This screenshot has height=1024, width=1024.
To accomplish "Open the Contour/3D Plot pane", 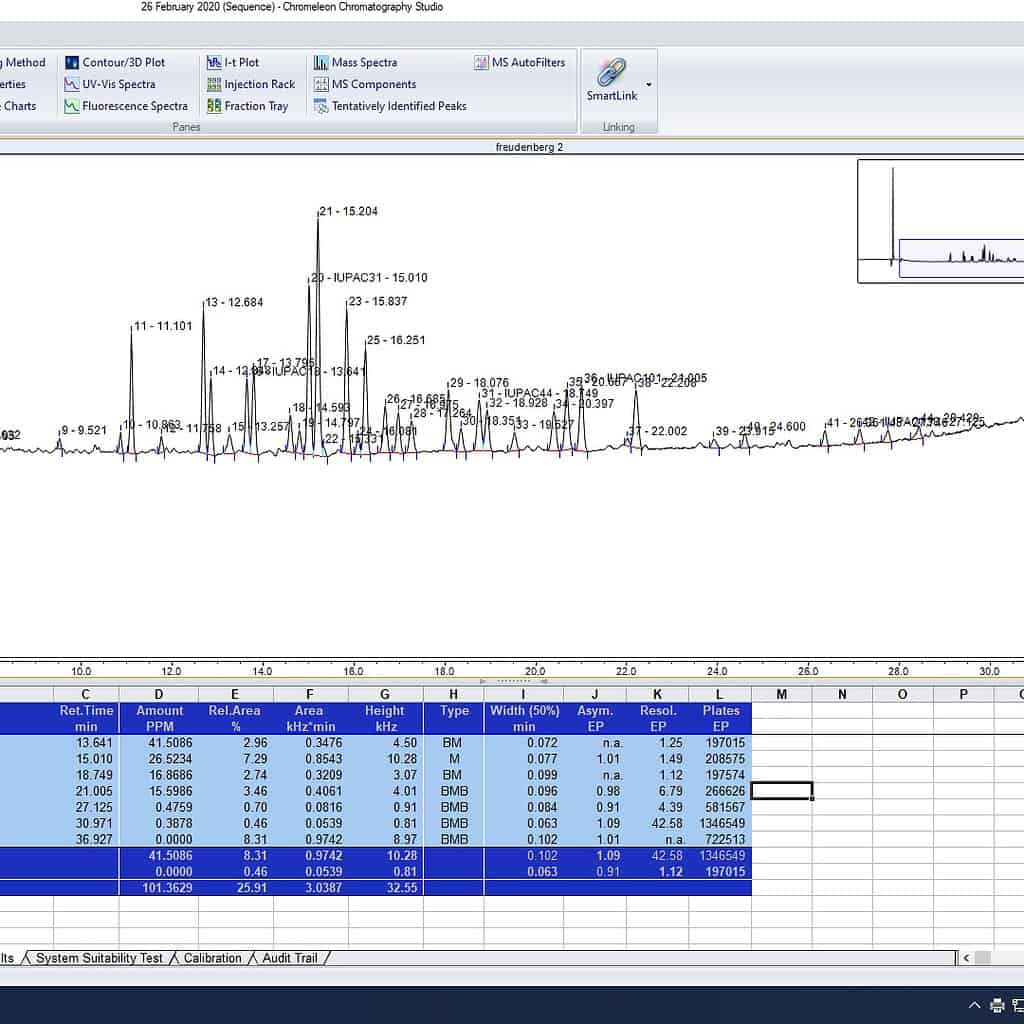I will [115, 62].
